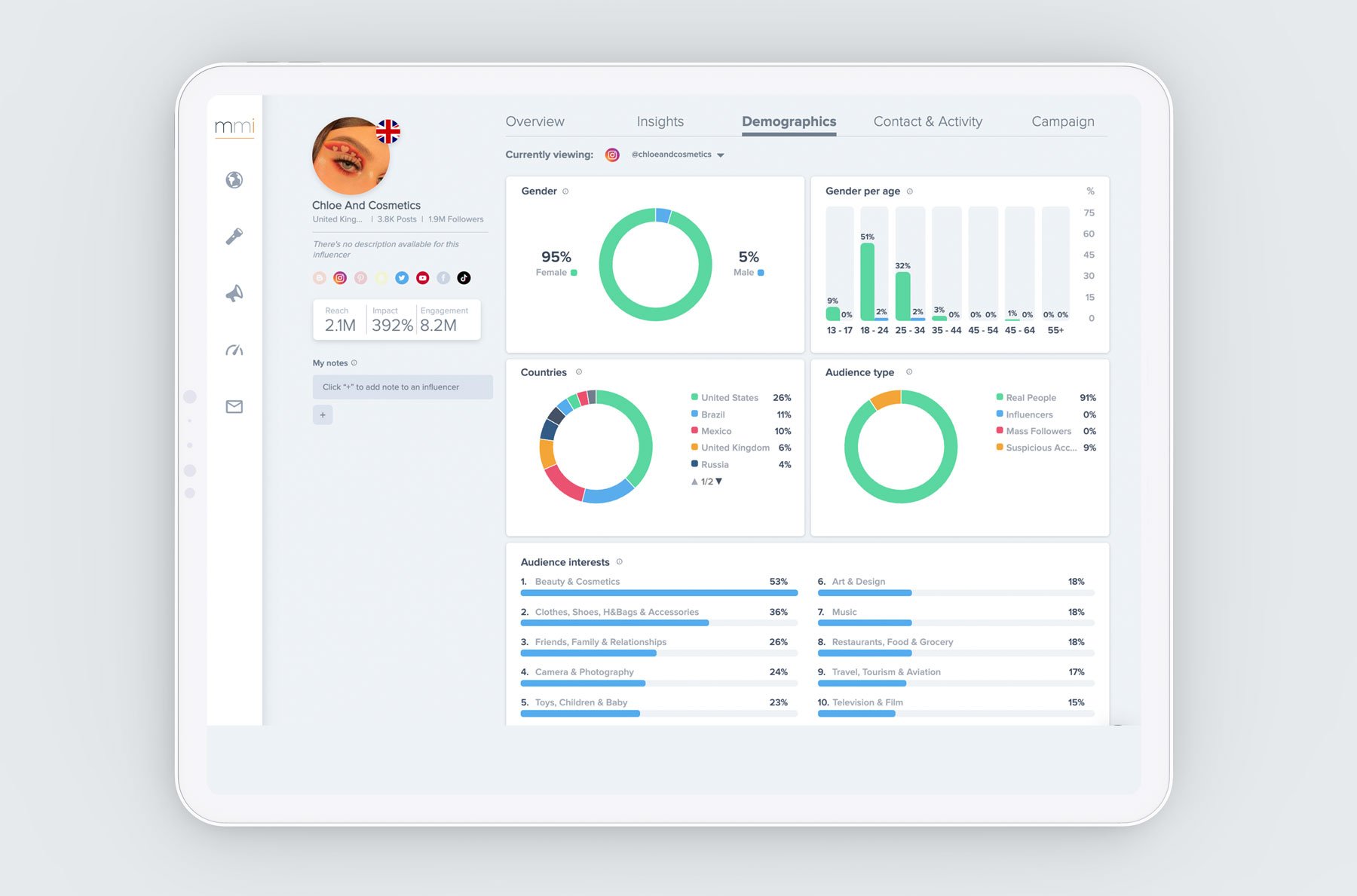Open the globe discovery icon in sidebar
Viewport: 1357px width, 896px height.
coord(234,180)
